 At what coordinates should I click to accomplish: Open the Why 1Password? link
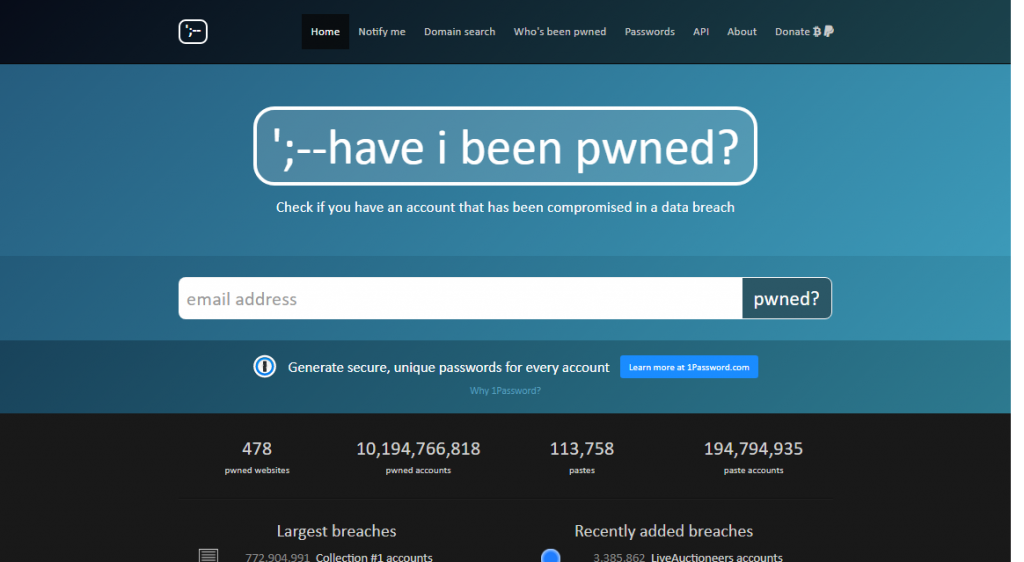(505, 390)
